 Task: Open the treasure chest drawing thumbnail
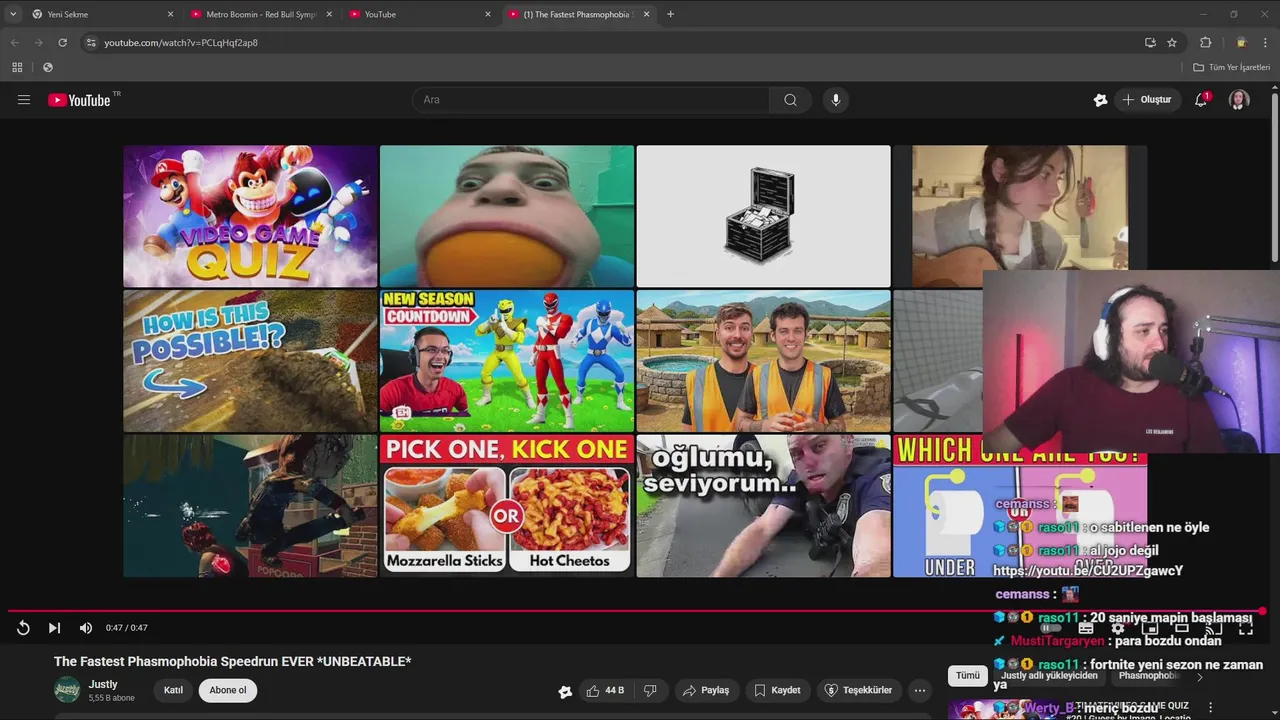[764, 216]
